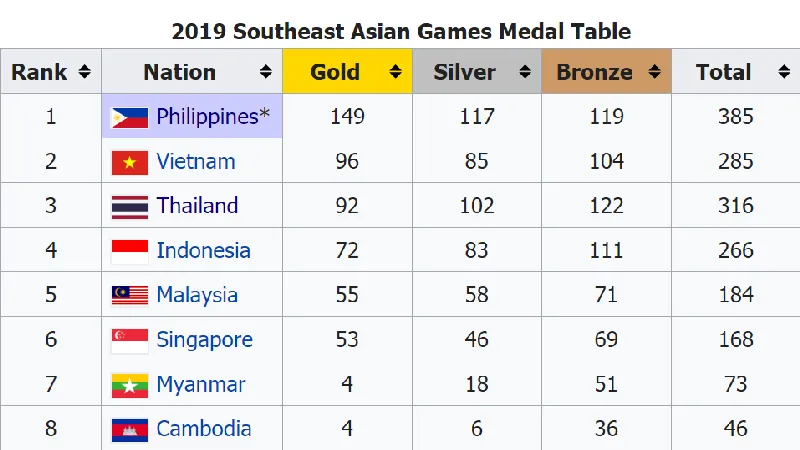Sort by Gold medal count arrows
The image size is (800, 450).
[x=396, y=72]
